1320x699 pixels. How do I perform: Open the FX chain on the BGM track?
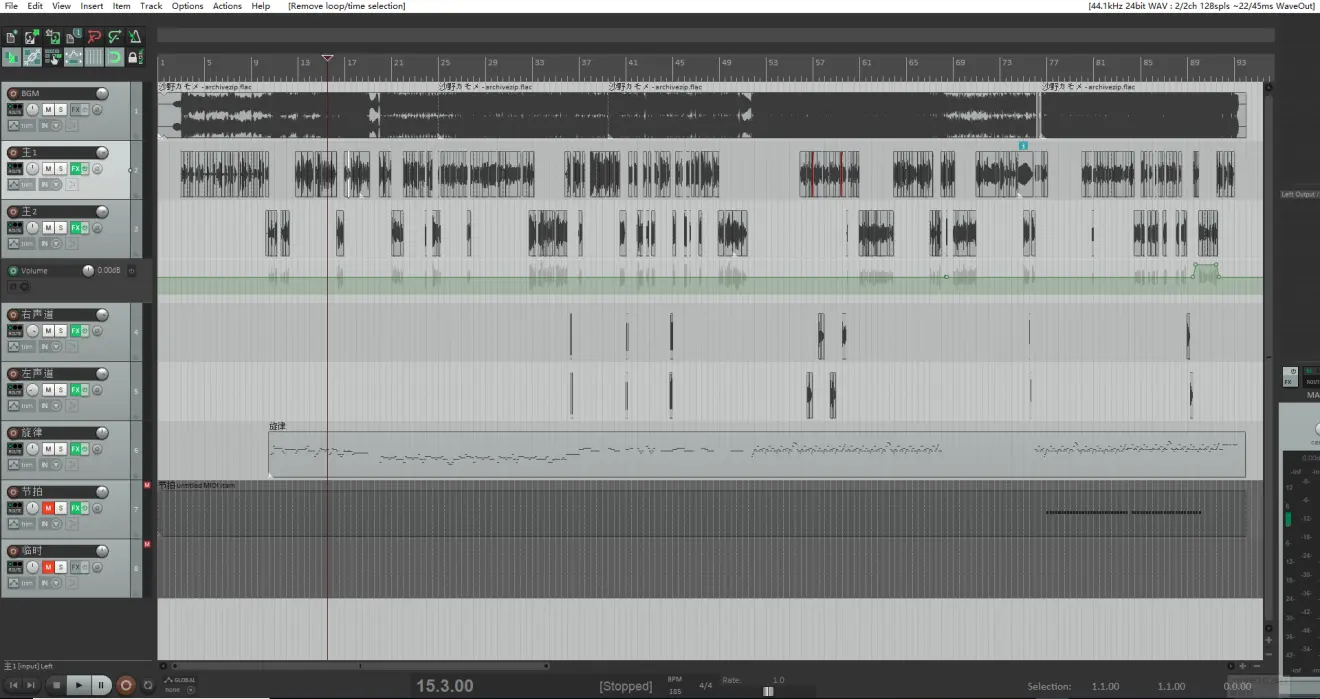tap(76, 109)
